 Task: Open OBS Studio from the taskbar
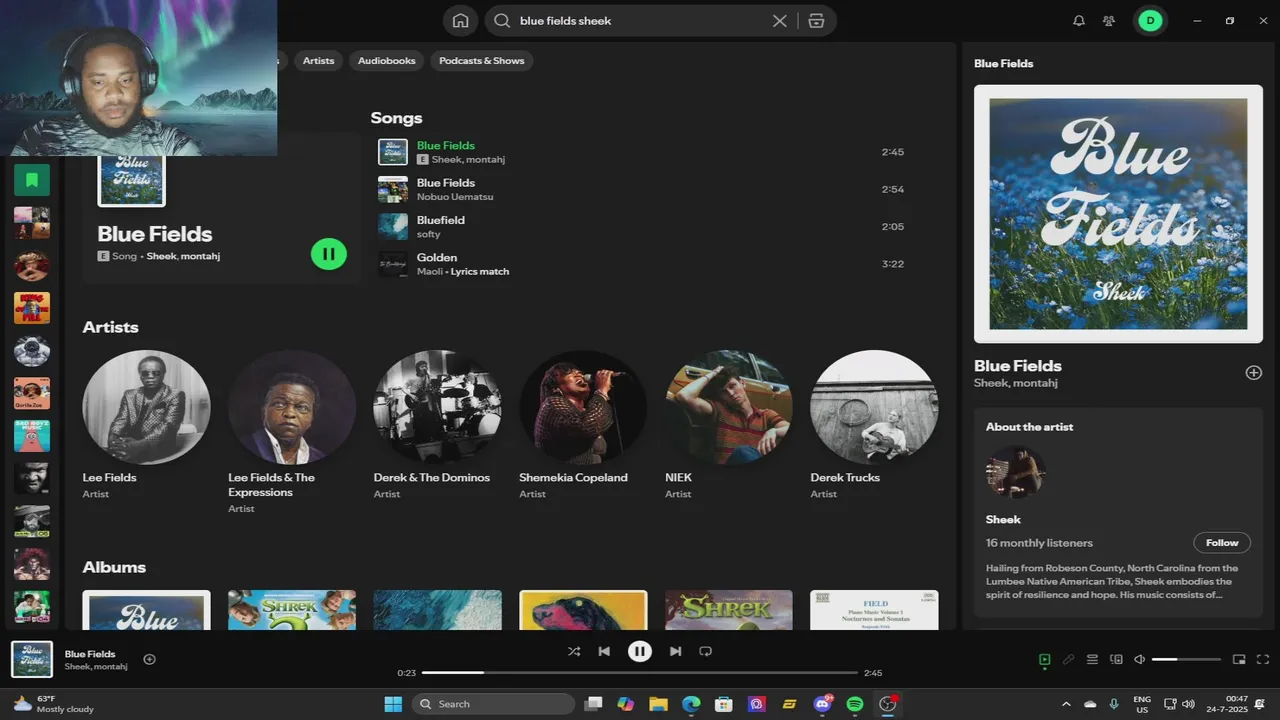[x=888, y=704]
